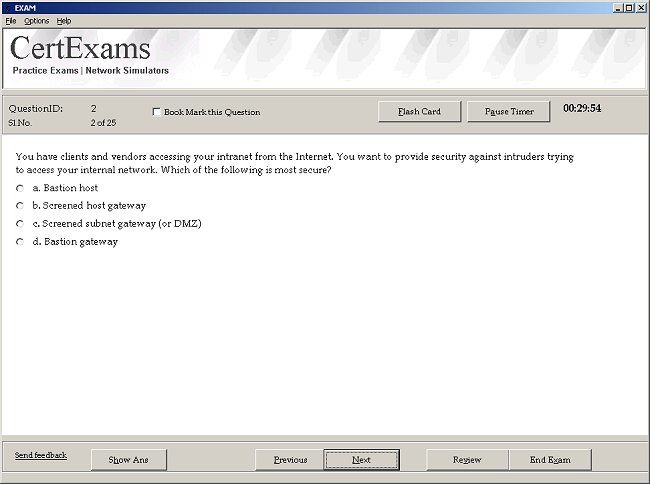Image resolution: width=650 pixels, height=484 pixels.
Task: Maximize the EXAM window
Action: click(x=629, y=8)
